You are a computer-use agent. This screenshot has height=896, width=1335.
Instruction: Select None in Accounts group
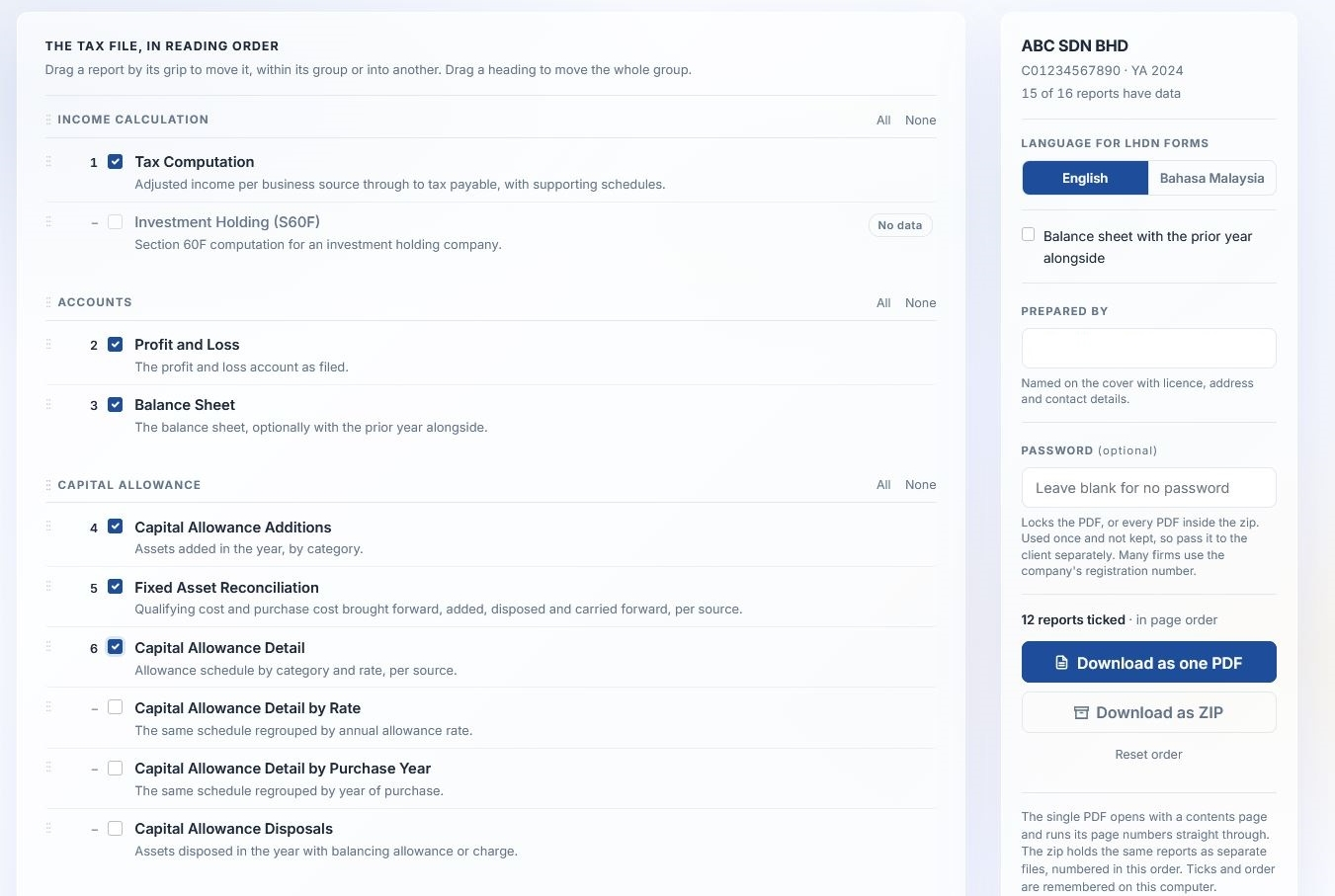(920, 303)
